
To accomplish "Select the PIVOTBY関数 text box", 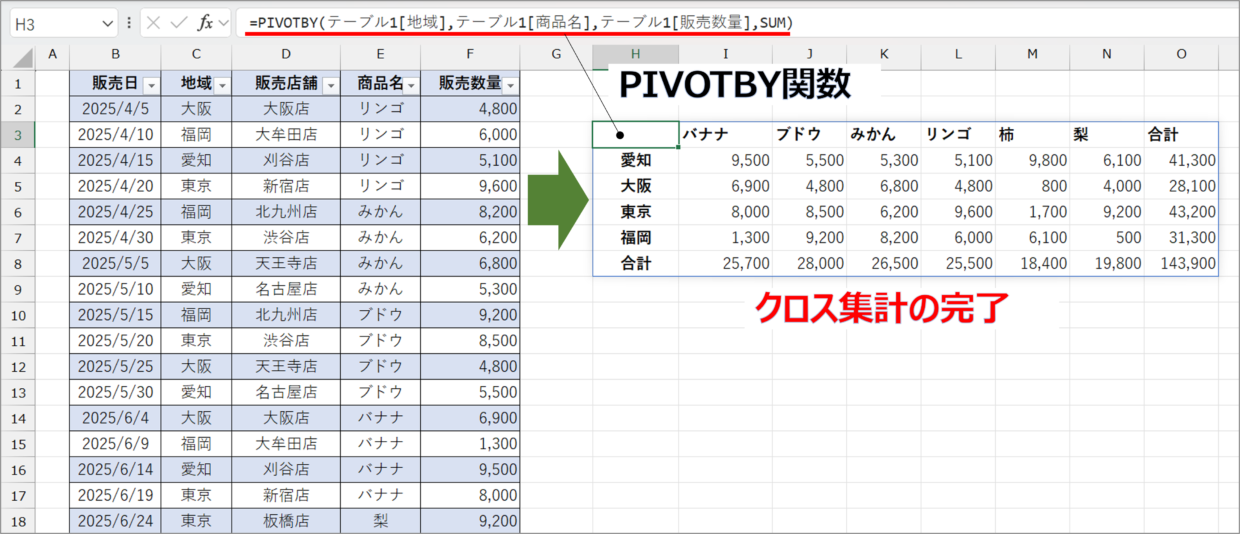I will [735, 85].
